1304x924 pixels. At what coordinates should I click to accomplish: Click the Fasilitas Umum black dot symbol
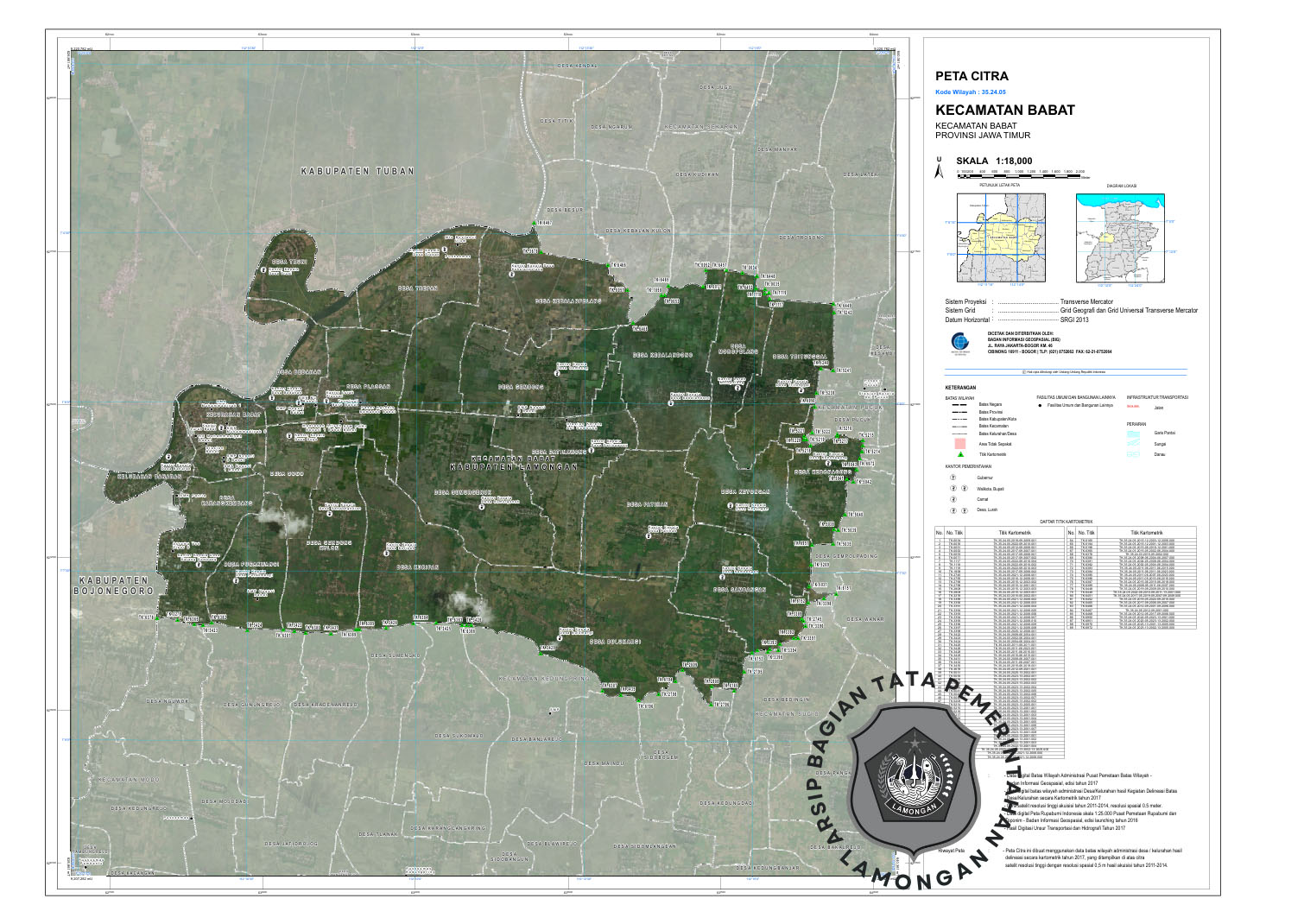pyautogui.click(x=1040, y=405)
